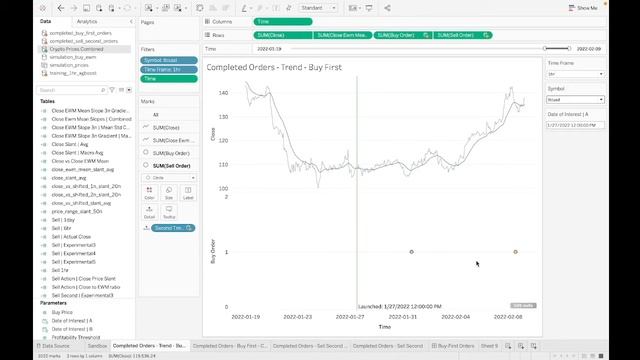Viewport: 640px width, 360px height.
Task: Click the Save icon in toolbar
Action: [x=87, y=8]
